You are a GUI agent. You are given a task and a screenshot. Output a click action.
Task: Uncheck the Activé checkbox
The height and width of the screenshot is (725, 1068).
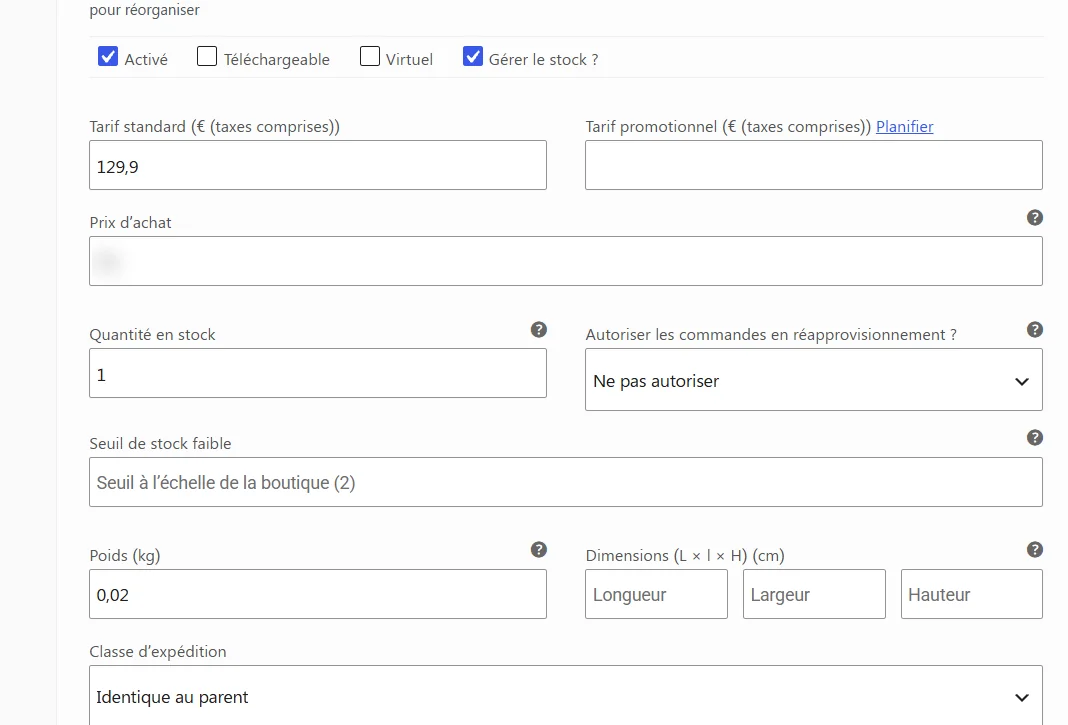tap(108, 57)
